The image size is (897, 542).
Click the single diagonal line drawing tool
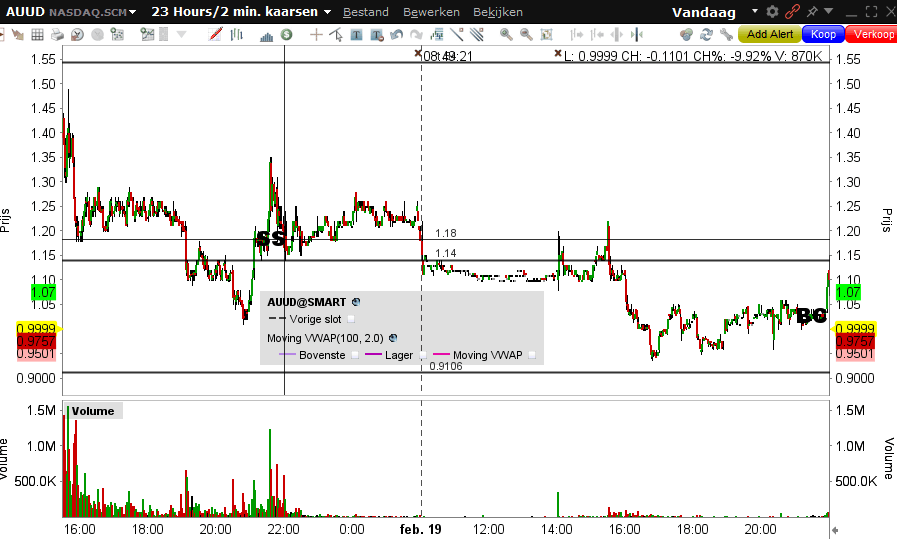(x=457, y=35)
